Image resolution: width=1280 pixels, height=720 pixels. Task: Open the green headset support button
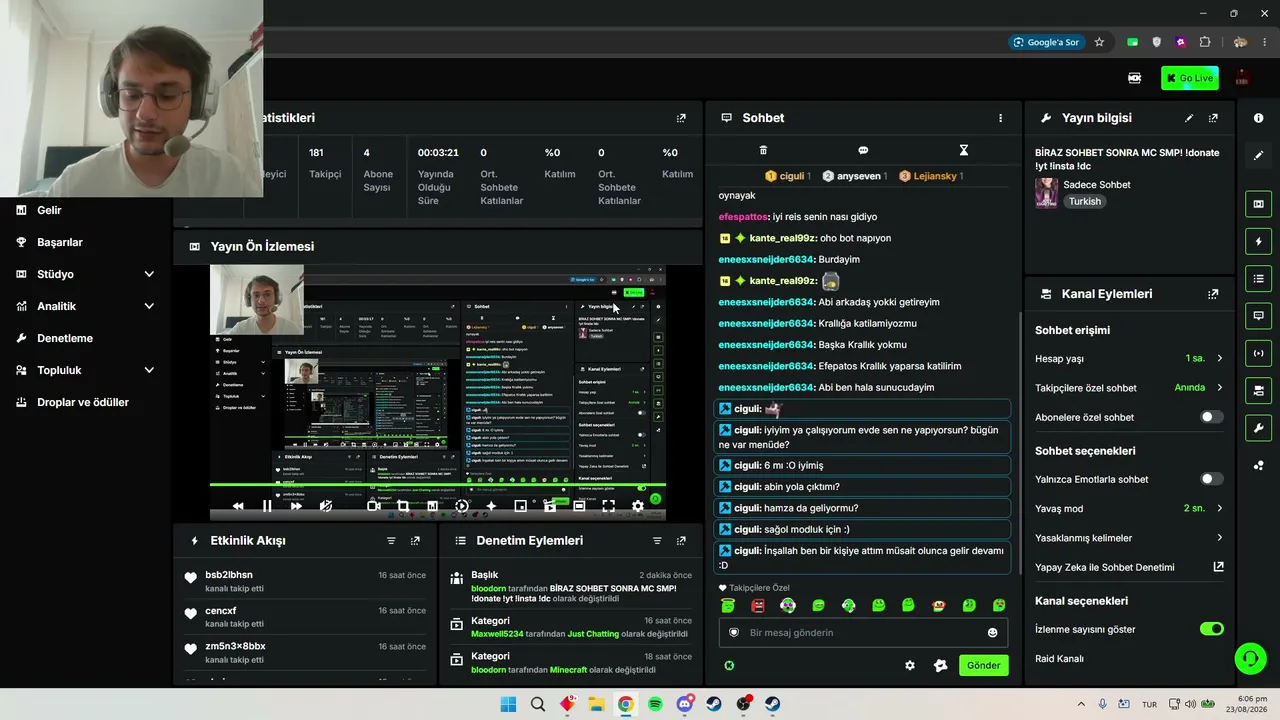[x=1250, y=658]
